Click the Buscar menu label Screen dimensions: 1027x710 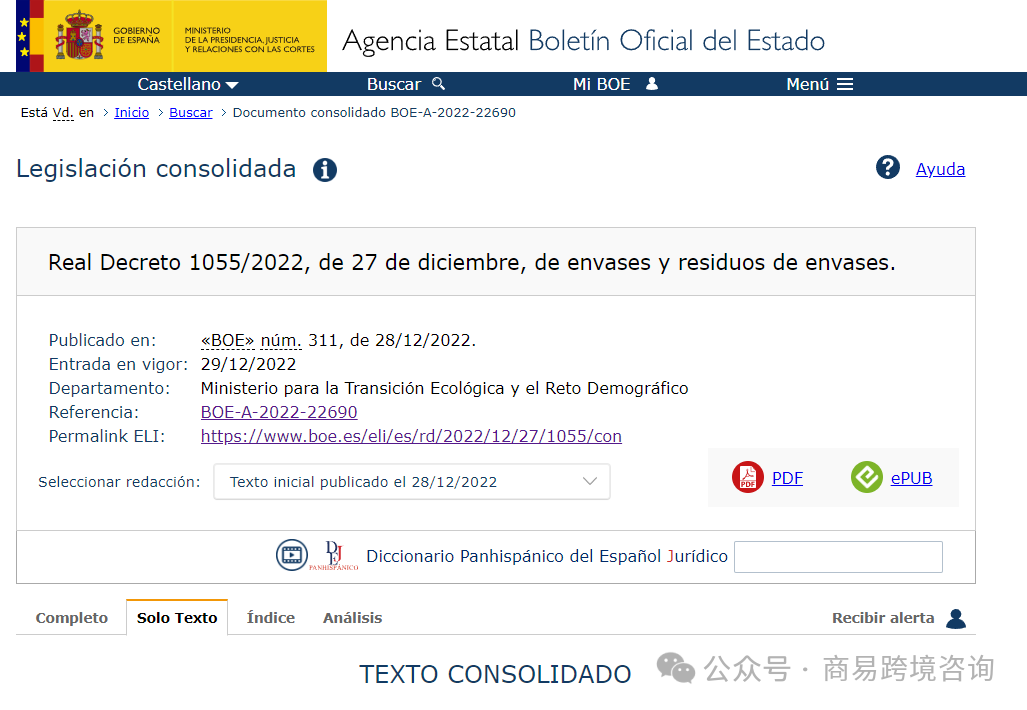click(x=394, y=84)
